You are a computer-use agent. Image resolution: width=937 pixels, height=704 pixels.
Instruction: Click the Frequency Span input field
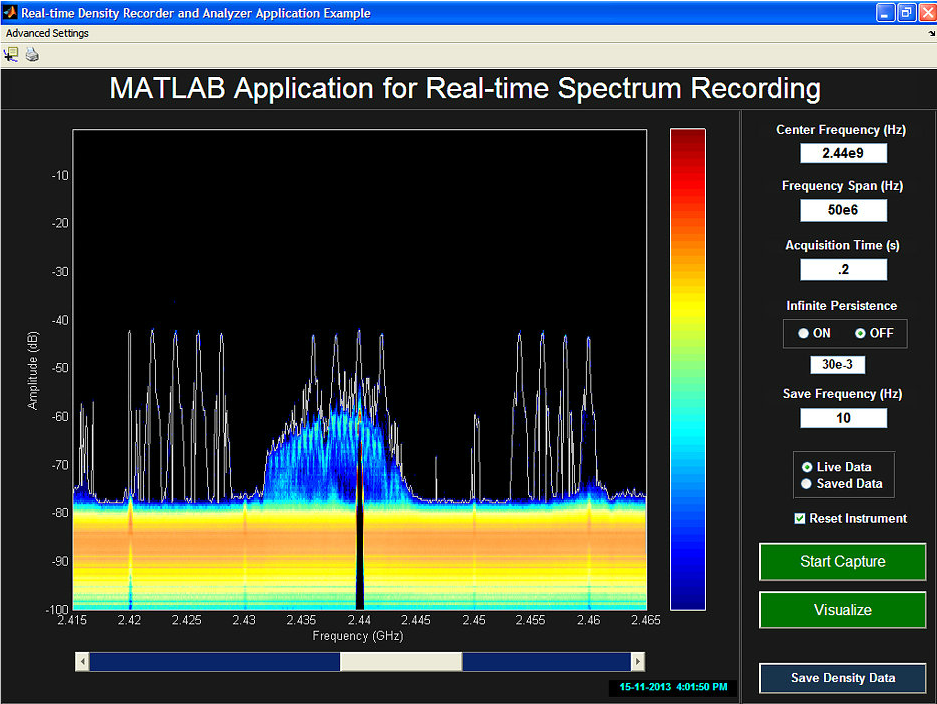click(x=843, y=210)
